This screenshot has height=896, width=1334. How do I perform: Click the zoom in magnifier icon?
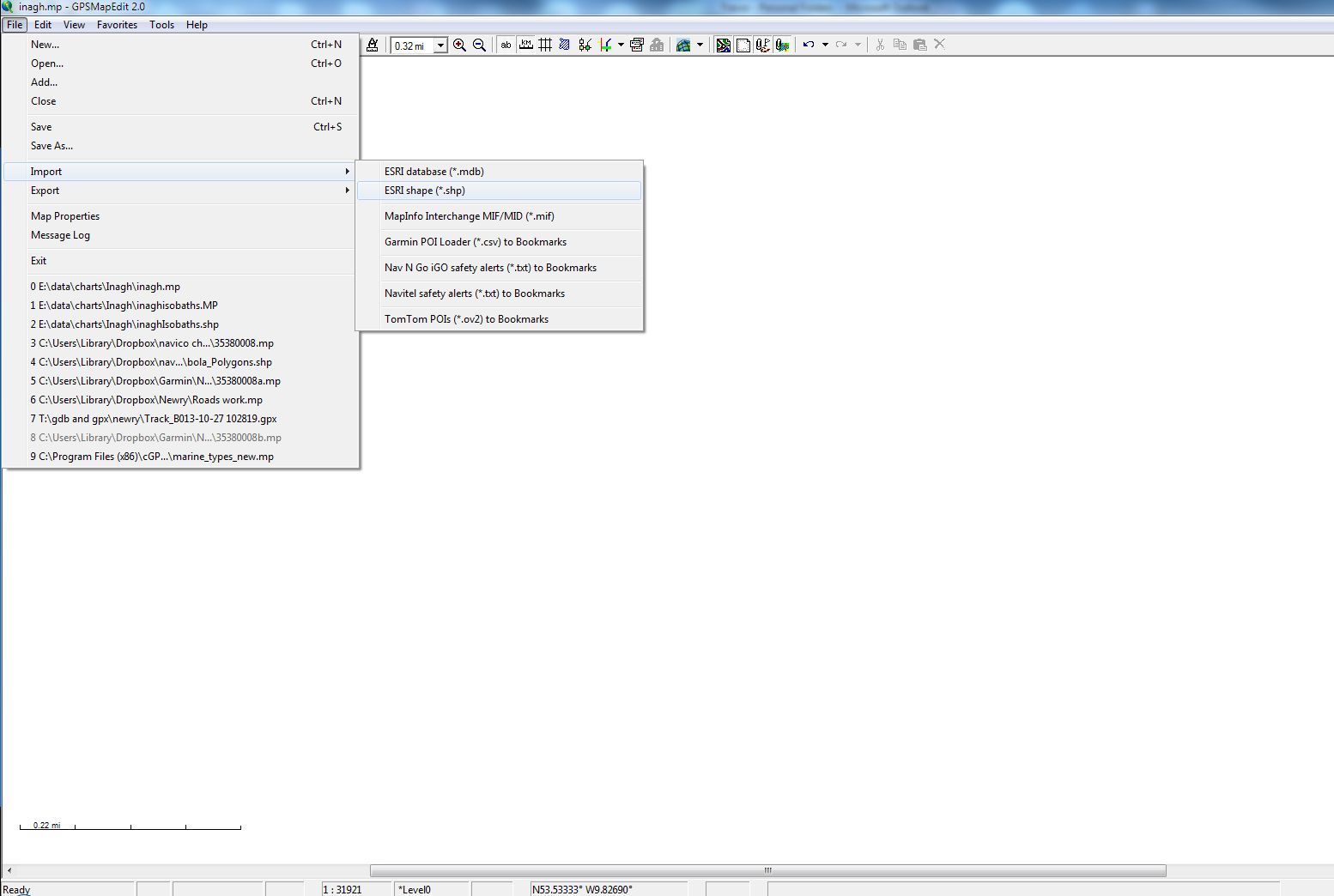pos(459,45)
